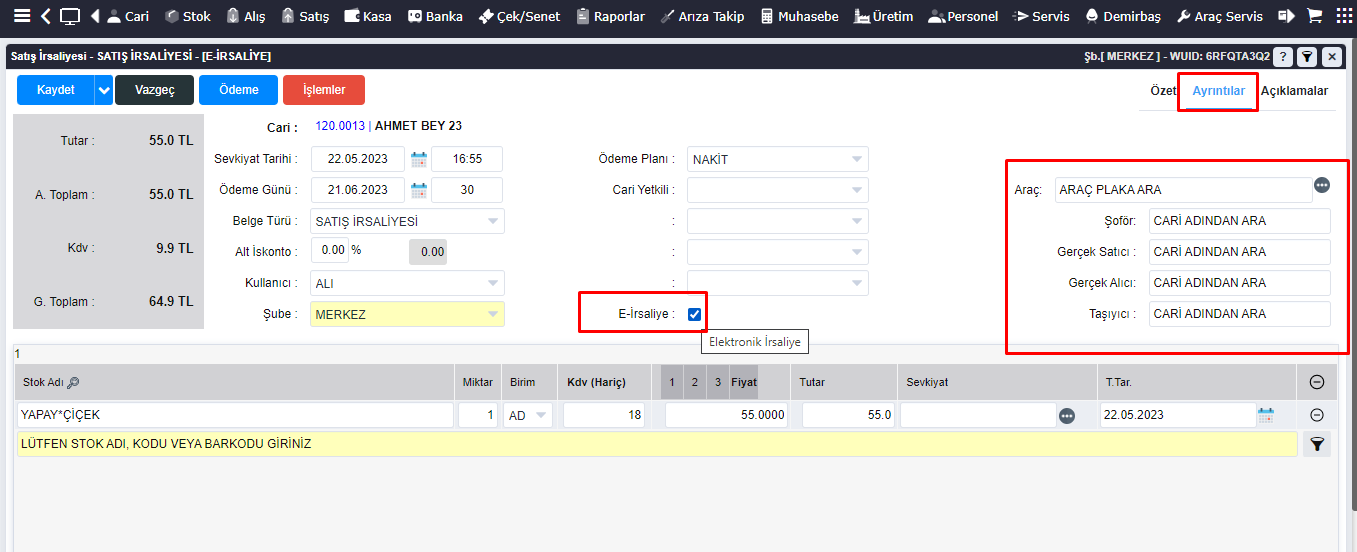This screenshot has width=1357, height=552.
Task: Expand the Şube MERKEZ dropdown
Action: (x=493, y=315)
